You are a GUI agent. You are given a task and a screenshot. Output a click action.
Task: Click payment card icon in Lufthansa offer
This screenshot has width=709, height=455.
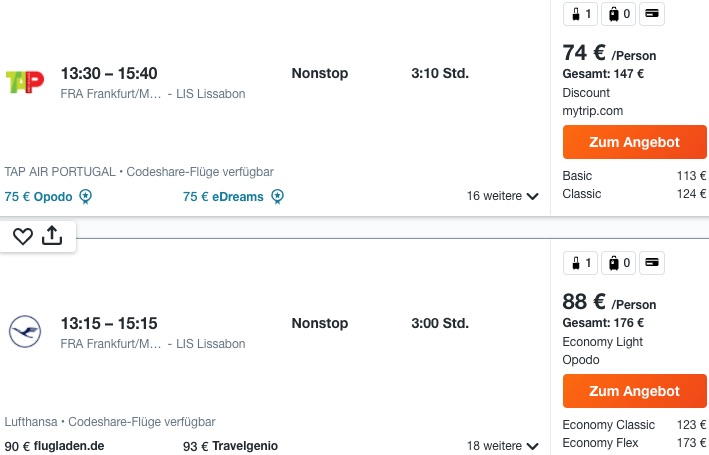pyautogui.click(x=650, y=264)
